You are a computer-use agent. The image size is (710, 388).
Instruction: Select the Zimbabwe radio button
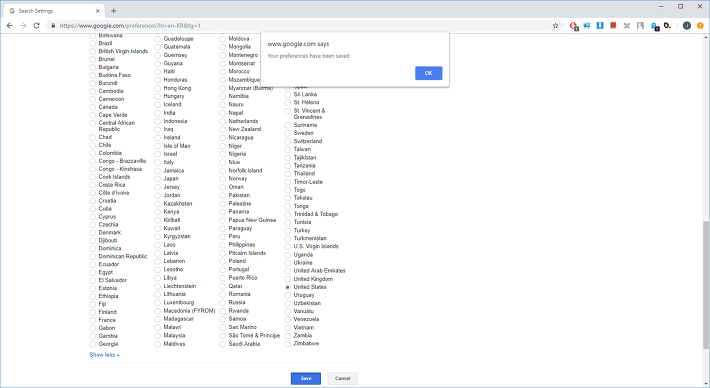pos(288,344)
